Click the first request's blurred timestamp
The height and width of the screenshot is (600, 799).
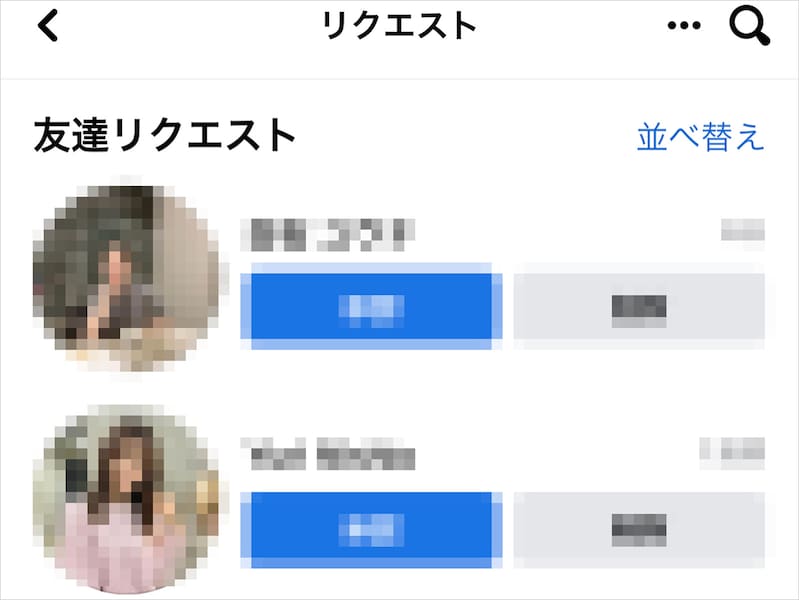[743, 229]
